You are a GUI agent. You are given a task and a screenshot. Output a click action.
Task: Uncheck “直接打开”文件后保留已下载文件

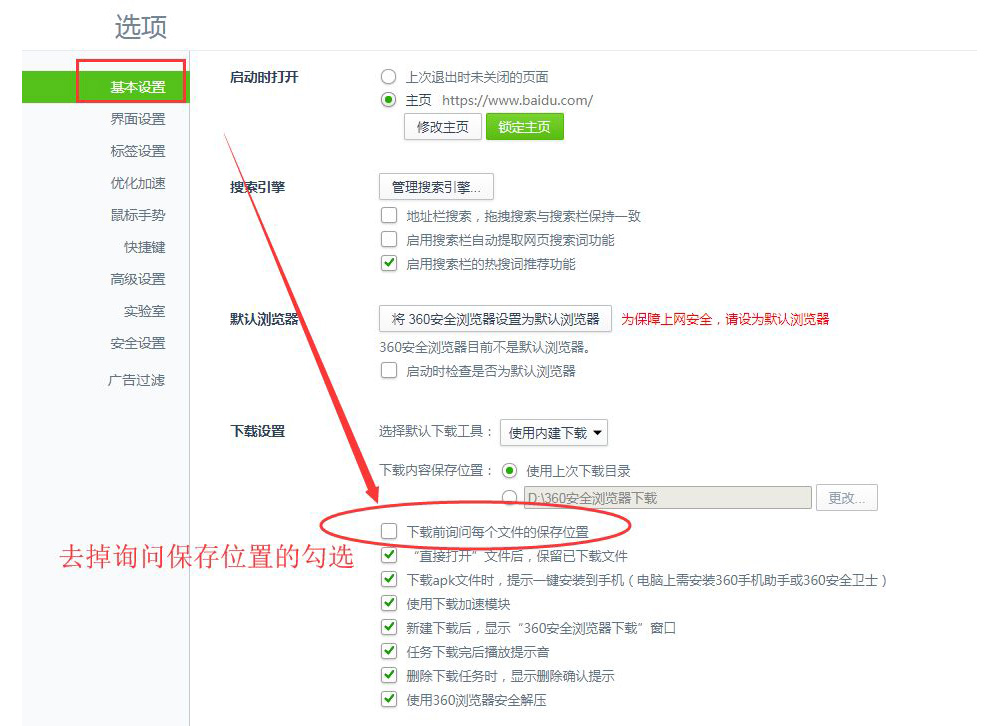(389, 556)
